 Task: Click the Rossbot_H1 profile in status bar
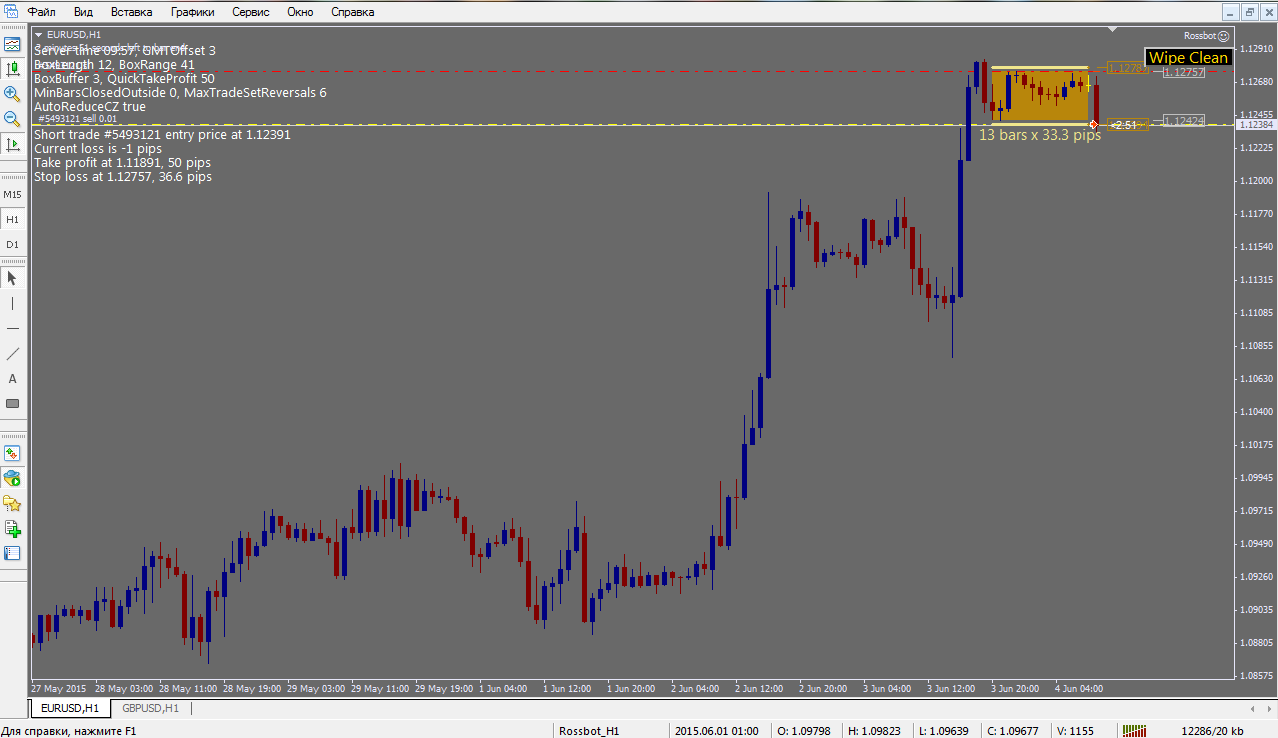(588, 730)
